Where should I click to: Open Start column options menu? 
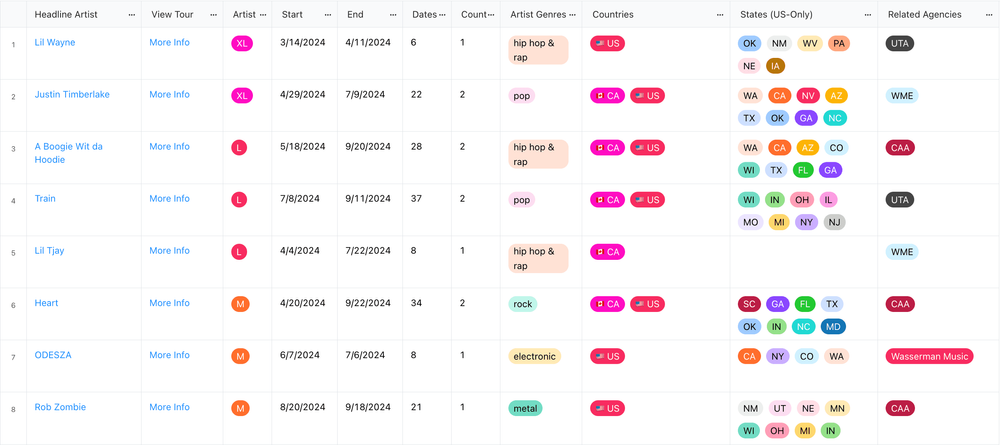pyautogui.click(x=328, y=15)
